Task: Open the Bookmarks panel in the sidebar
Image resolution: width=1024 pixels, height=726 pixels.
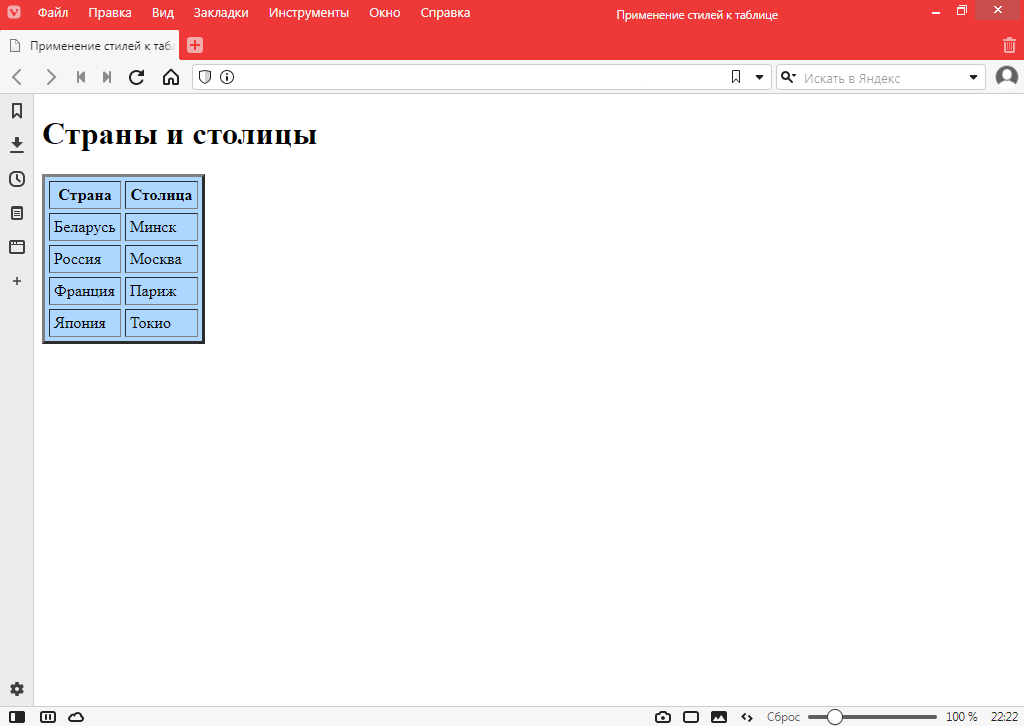Action: tap(17, 111)
